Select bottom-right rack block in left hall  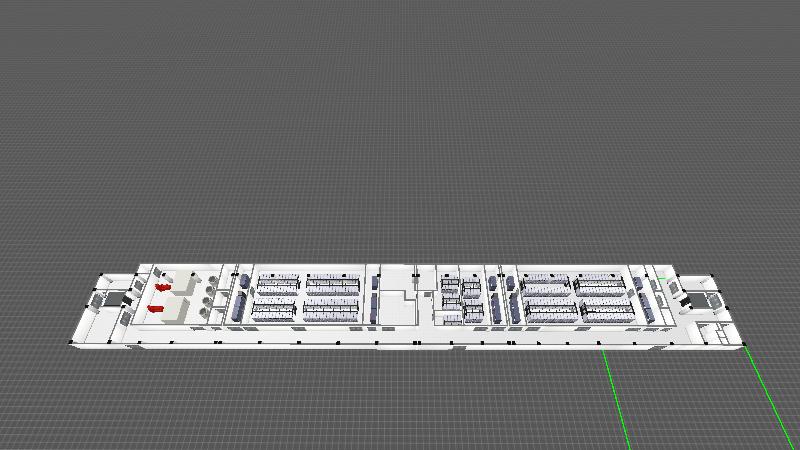pos(332,312)
